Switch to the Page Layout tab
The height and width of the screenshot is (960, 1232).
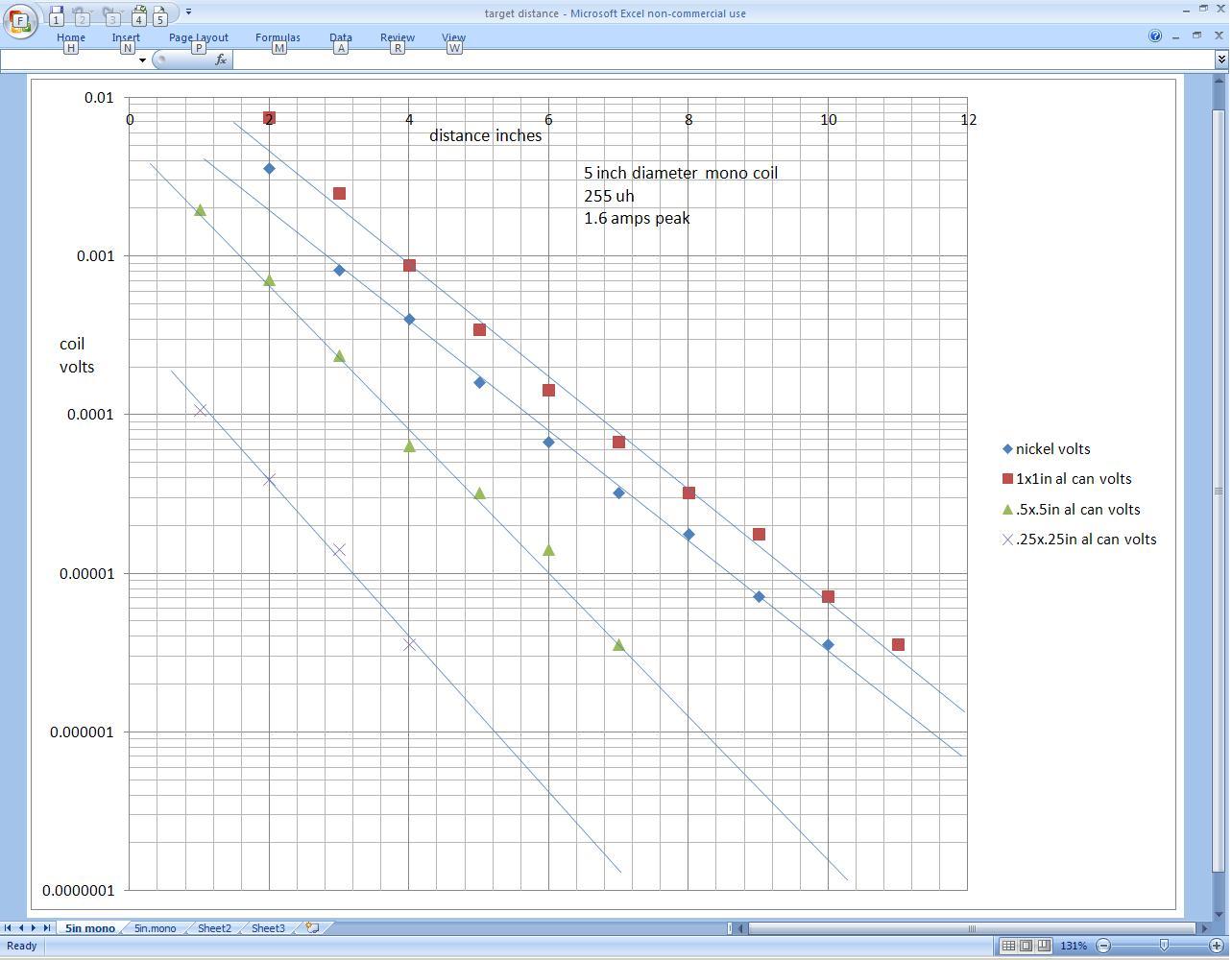pyautogui.click(x=199, y=37)
